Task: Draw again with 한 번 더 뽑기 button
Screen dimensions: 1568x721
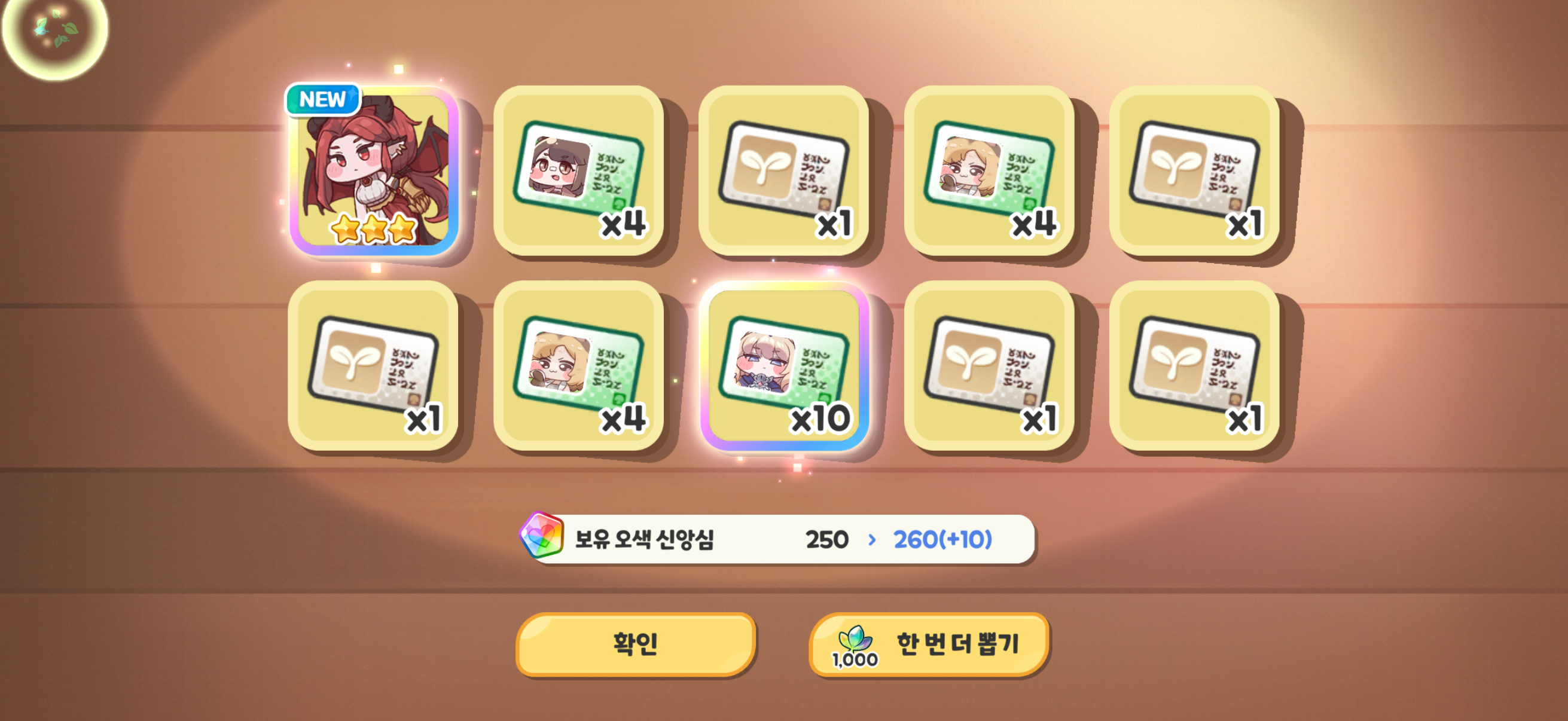Action: pos(929,644)
